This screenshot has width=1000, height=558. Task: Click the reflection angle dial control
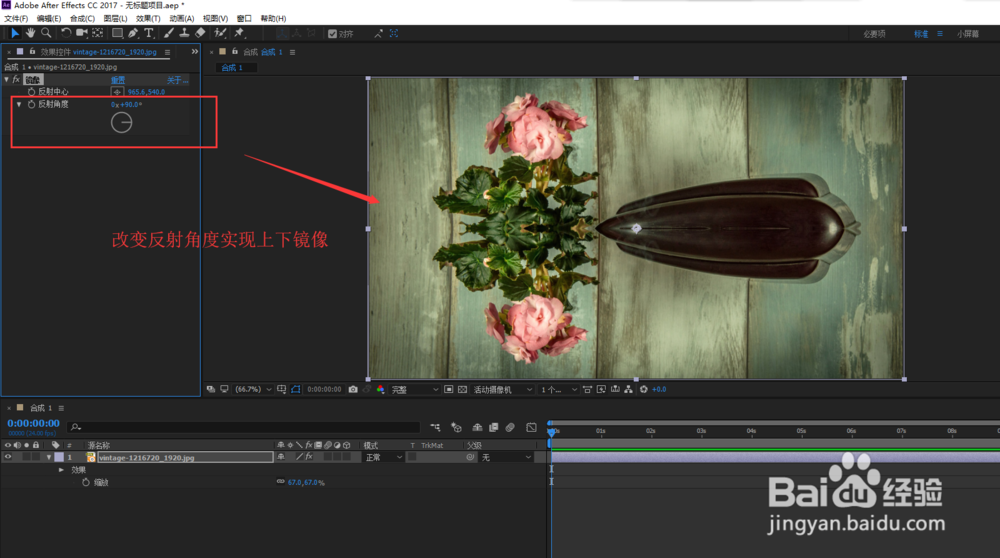coord(121,122)
